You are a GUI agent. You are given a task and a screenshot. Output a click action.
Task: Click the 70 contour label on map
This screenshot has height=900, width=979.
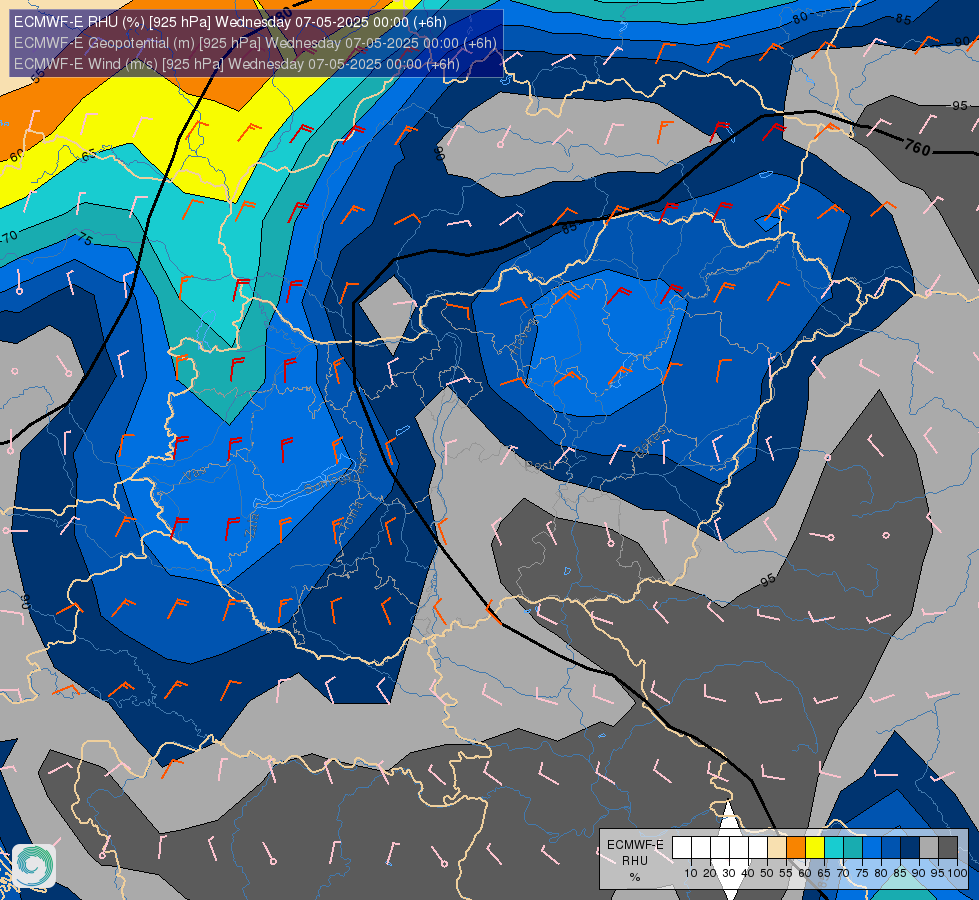coord(9,236)
